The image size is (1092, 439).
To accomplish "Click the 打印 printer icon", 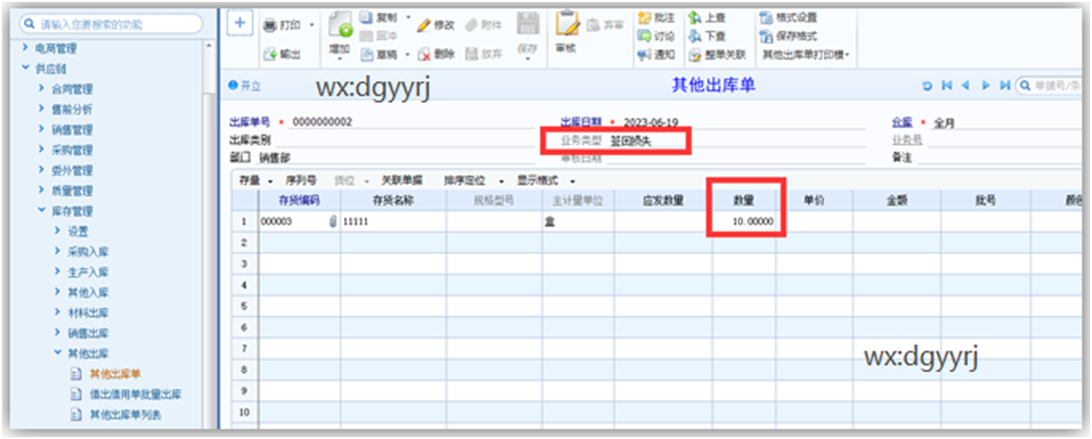I will click(271, 25).
